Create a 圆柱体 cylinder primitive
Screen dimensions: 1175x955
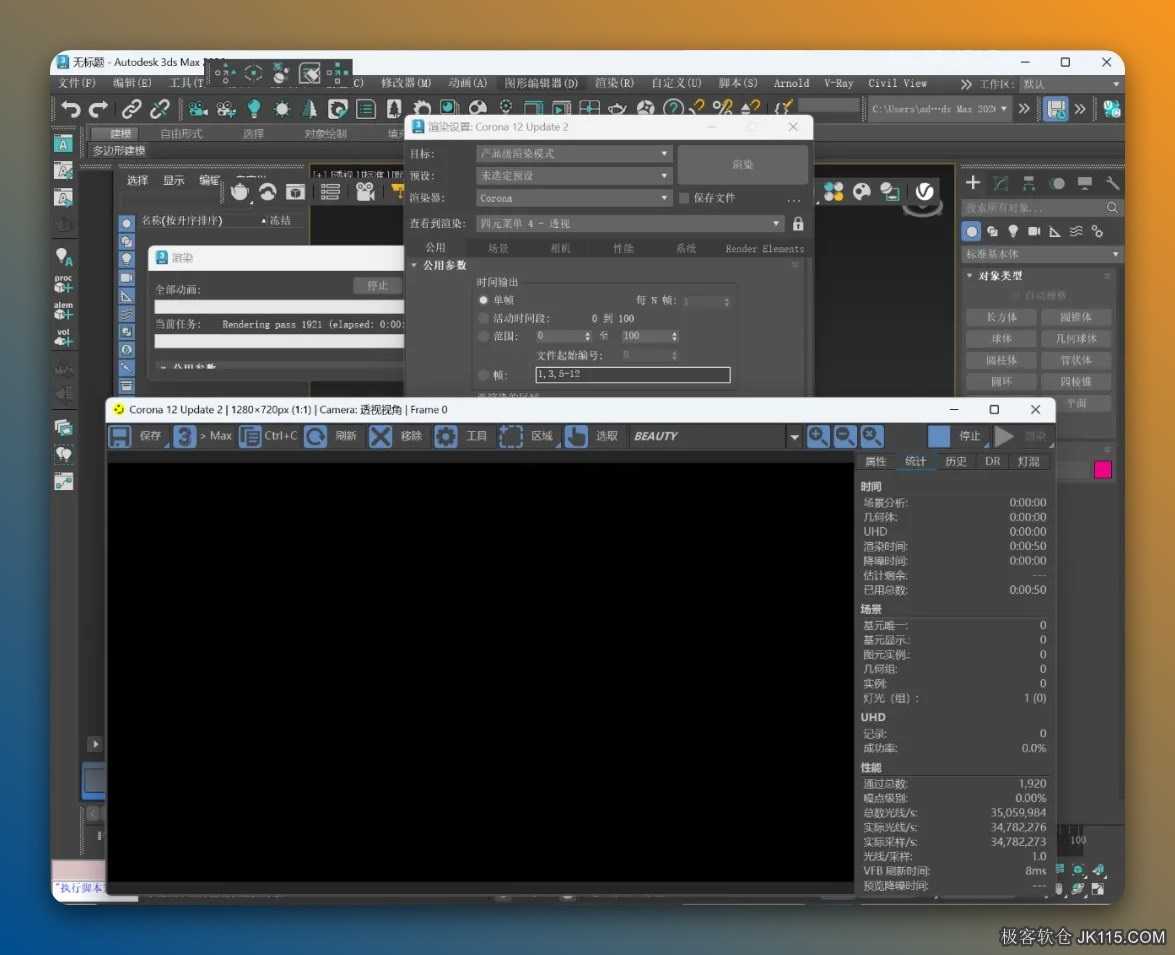pyautogui.click(x=1001, y=361)
